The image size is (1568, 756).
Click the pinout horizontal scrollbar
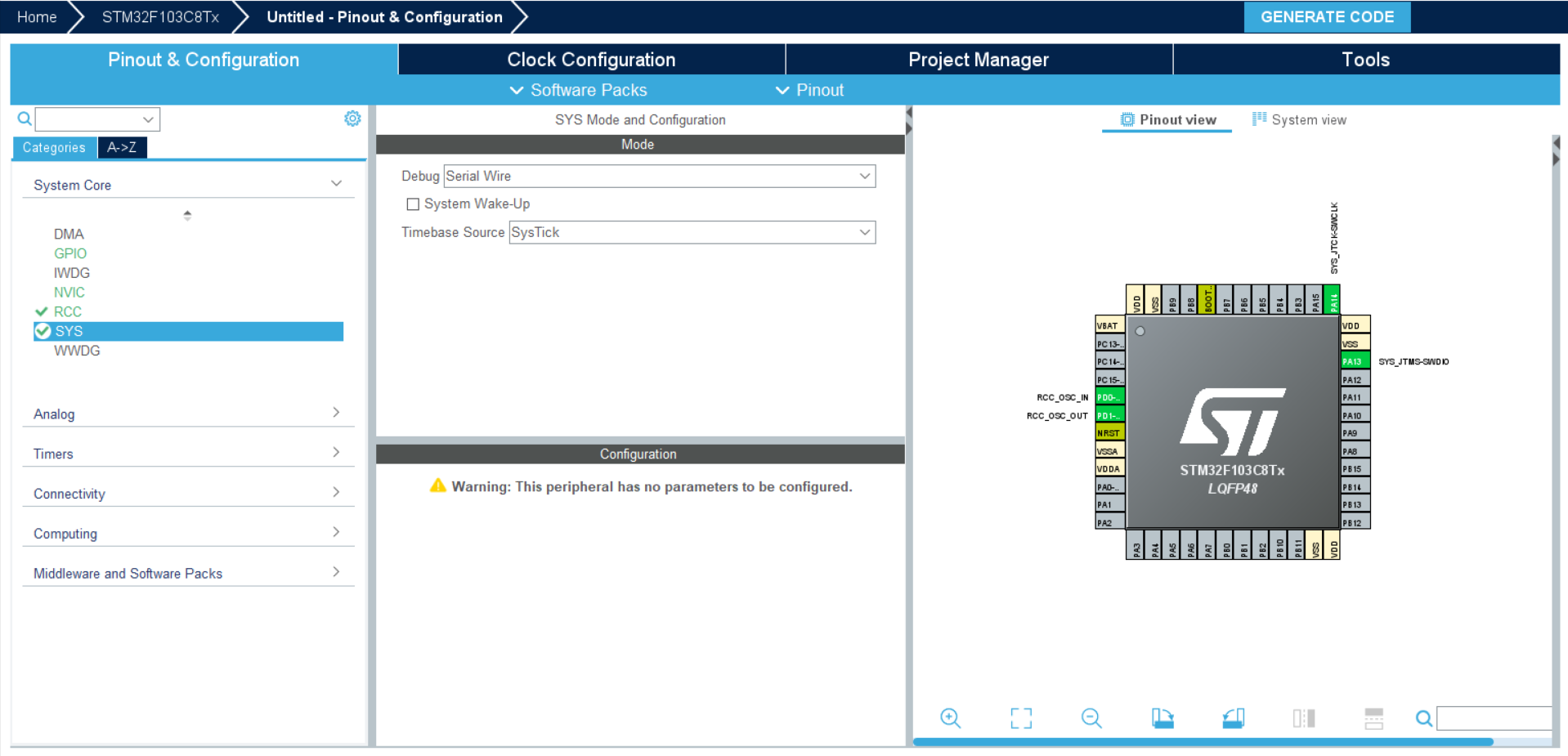point(1203,742)
